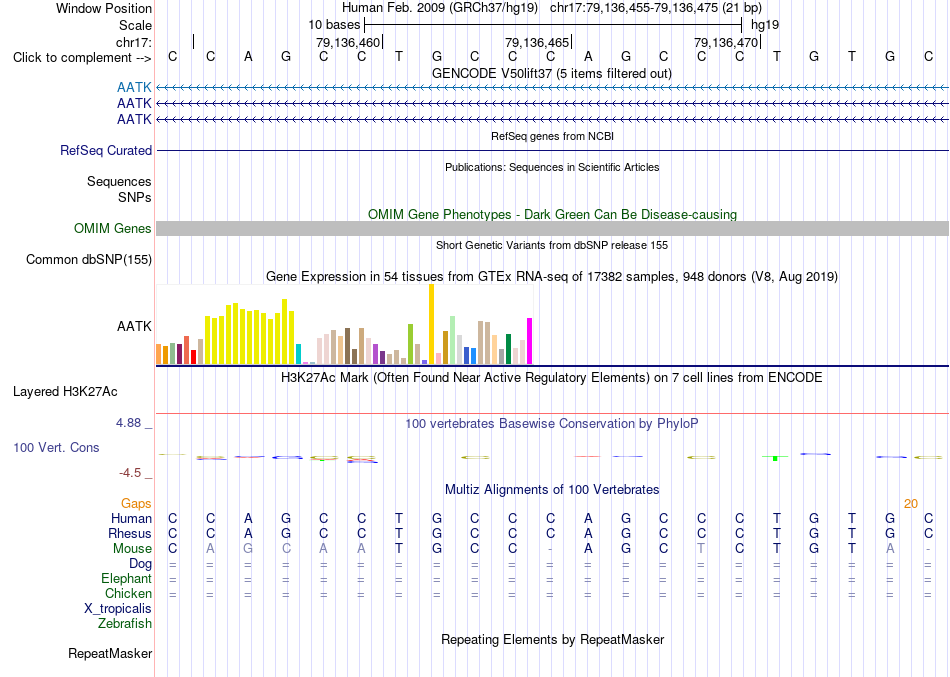This screenshot has height=677, width=950.
Task: Select the gray OMIM Genes bar
Action: click(552, 228)
